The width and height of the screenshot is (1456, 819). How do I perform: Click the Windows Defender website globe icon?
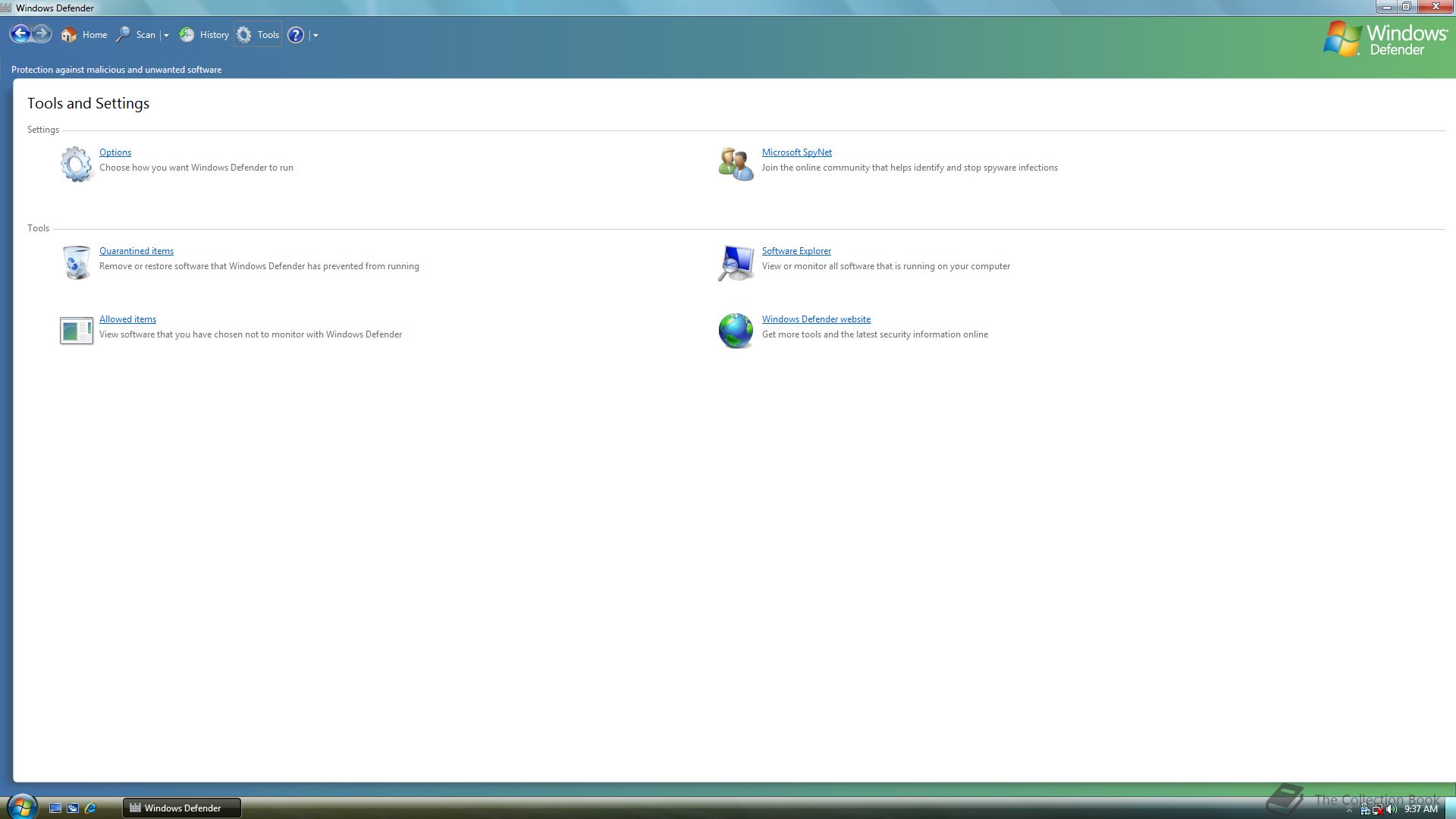pyautogui.click(x=736, y=331)
